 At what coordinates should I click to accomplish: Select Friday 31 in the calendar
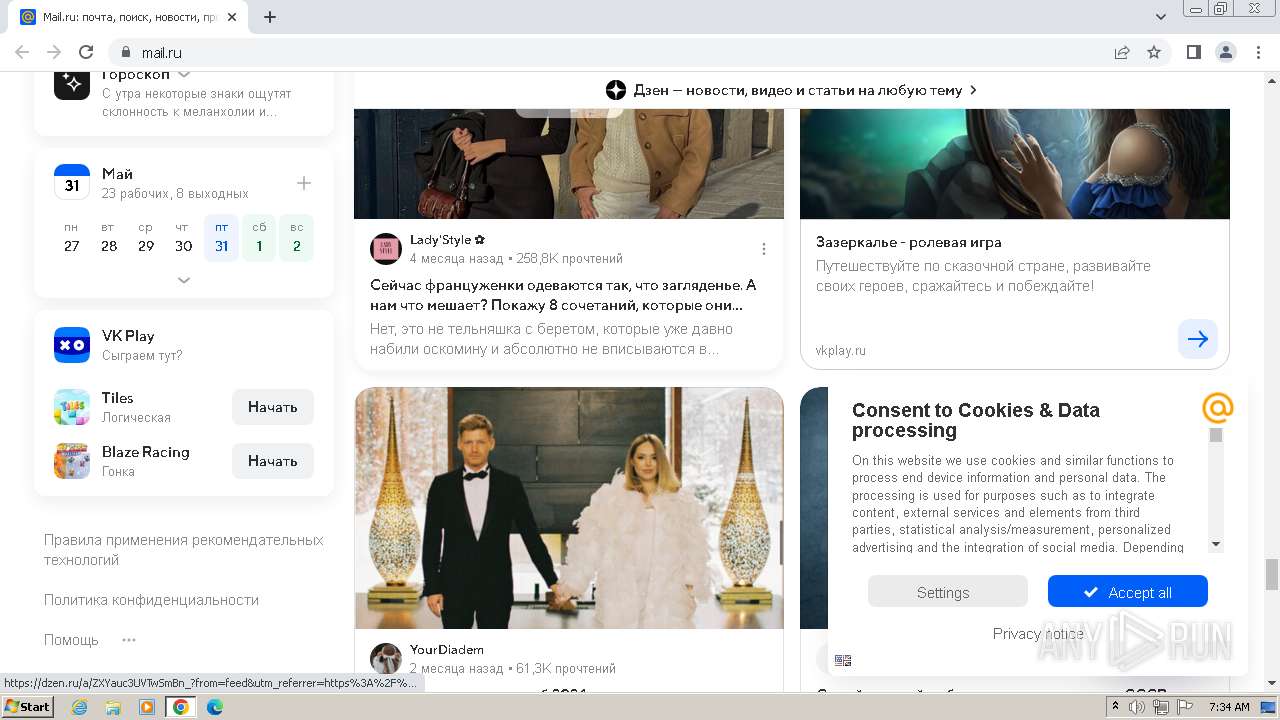click(x=221, y=238)
